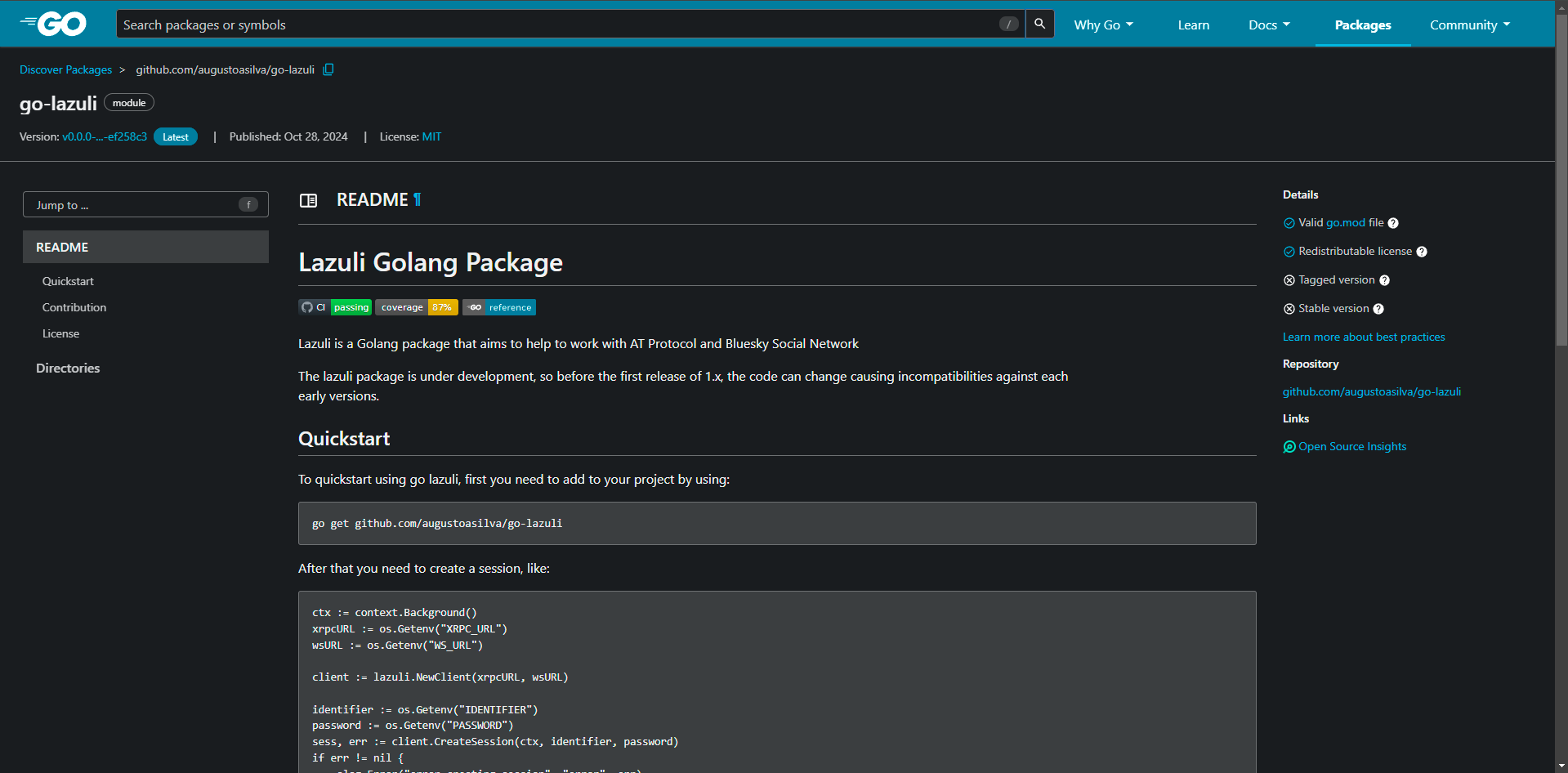The width and height of the screenshot is (1568, 773).
Task: Jump to Directories in sidebar
Action: [x=68, y=369]
